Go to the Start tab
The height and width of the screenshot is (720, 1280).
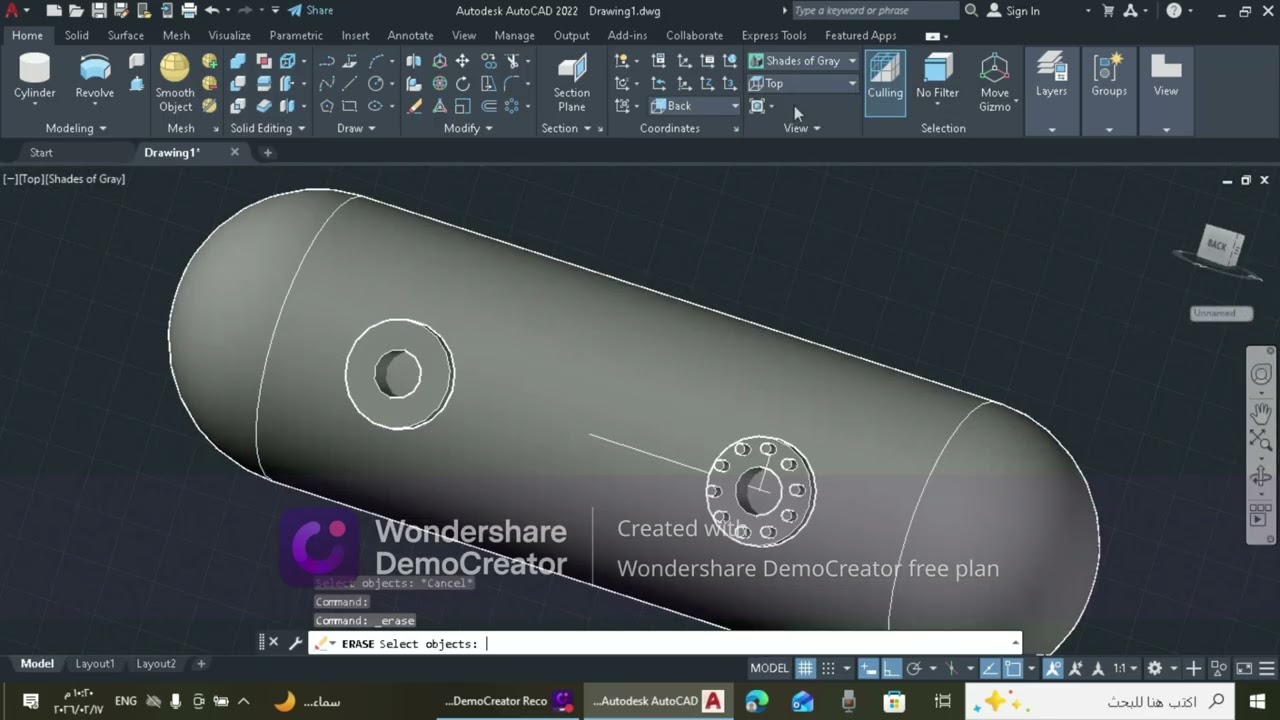click(41, 153)
